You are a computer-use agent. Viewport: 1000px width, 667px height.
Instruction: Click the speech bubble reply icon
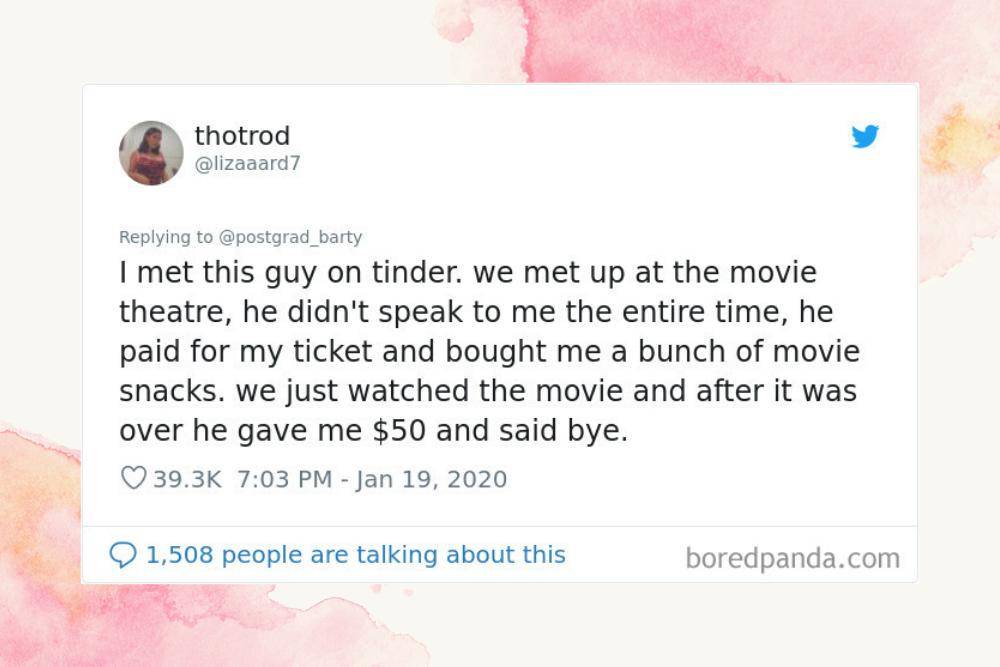122,555
